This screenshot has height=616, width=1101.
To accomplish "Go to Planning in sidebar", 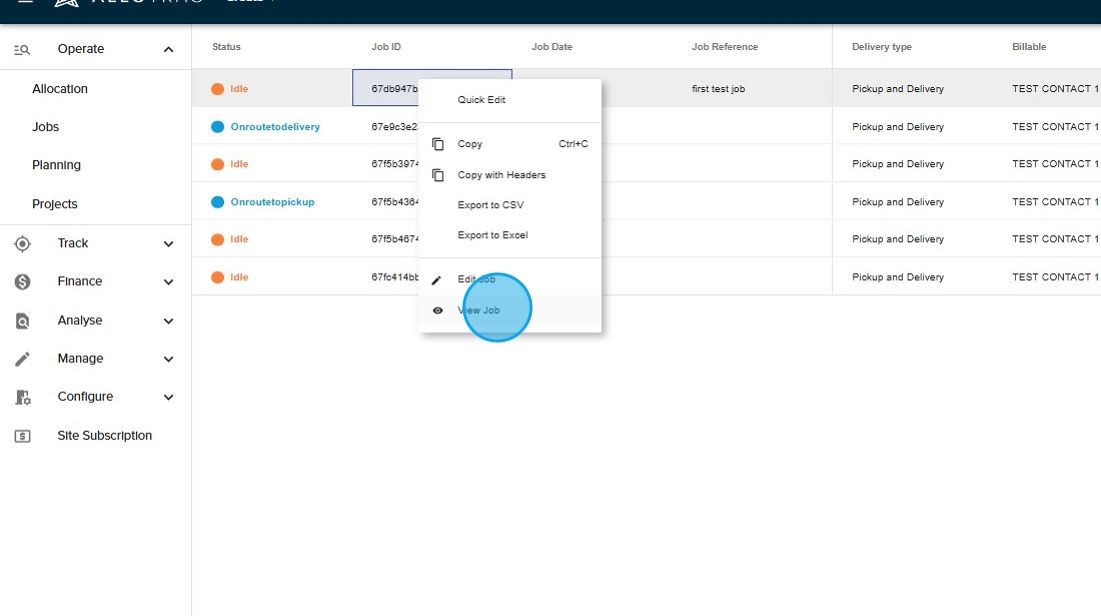I will [x=56, y=165].
